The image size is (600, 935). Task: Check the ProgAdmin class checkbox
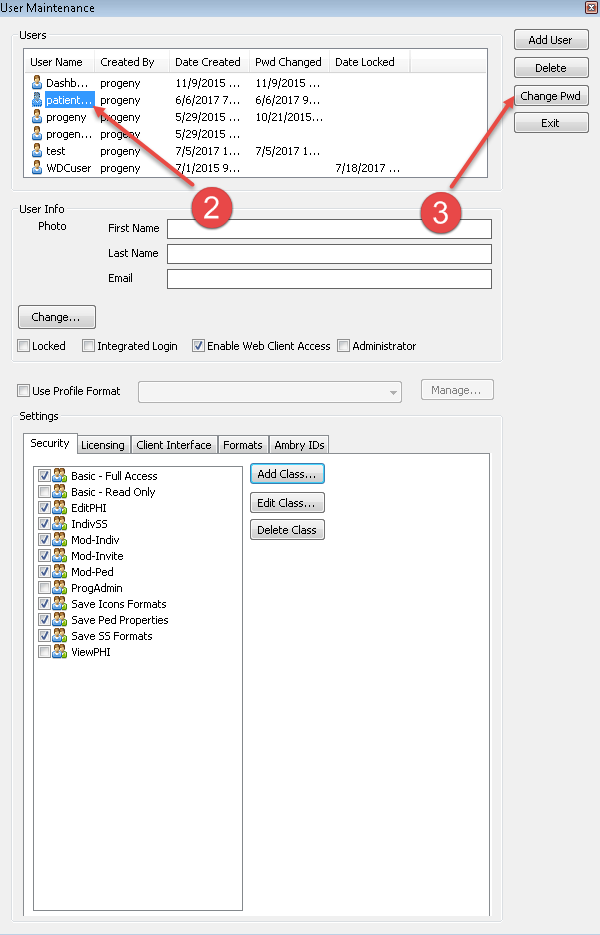[44, 587]
